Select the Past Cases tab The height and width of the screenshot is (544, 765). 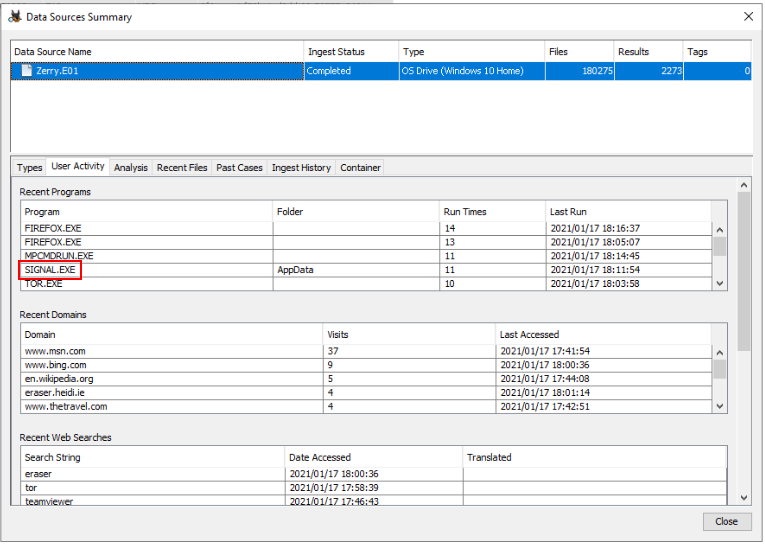(240, 167)
